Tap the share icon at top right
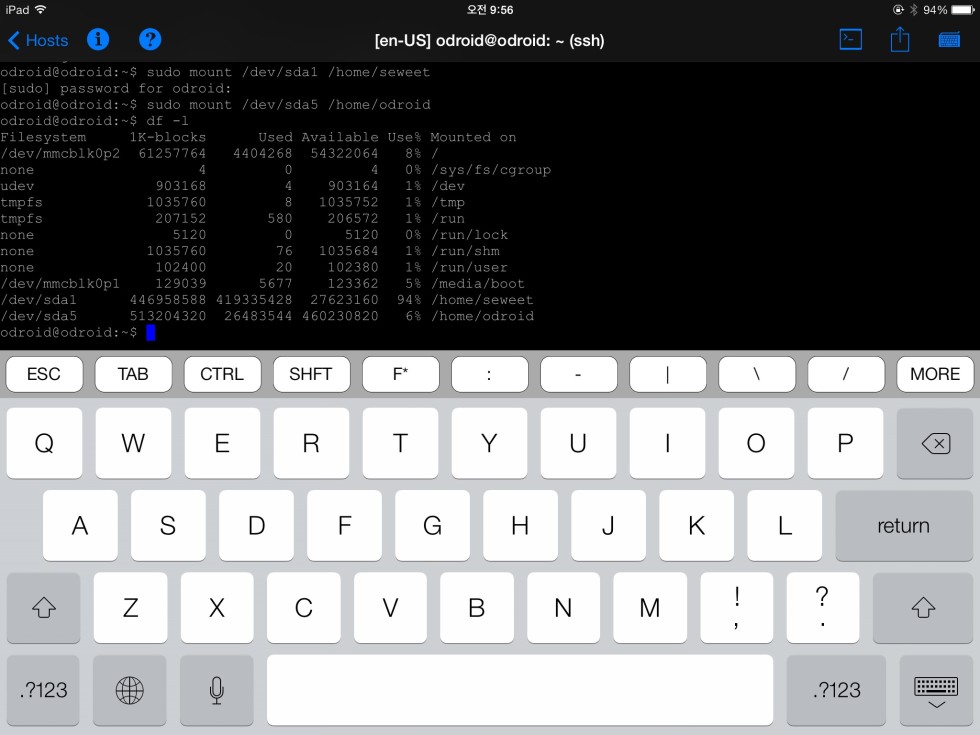The image size is (980, 735). click(x=900, y=40)
